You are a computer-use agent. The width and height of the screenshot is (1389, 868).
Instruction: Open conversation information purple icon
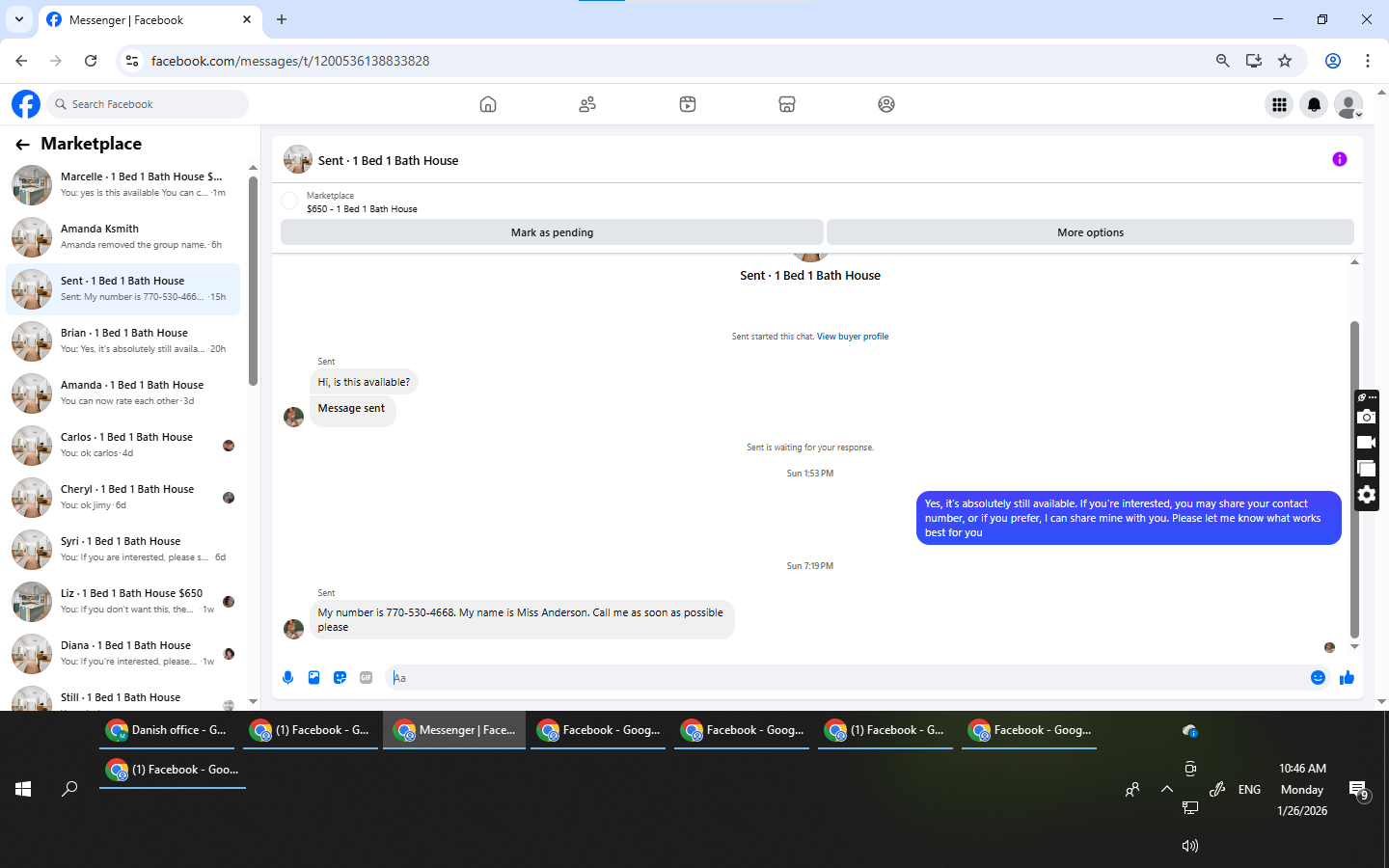(x=1340, y=159)
